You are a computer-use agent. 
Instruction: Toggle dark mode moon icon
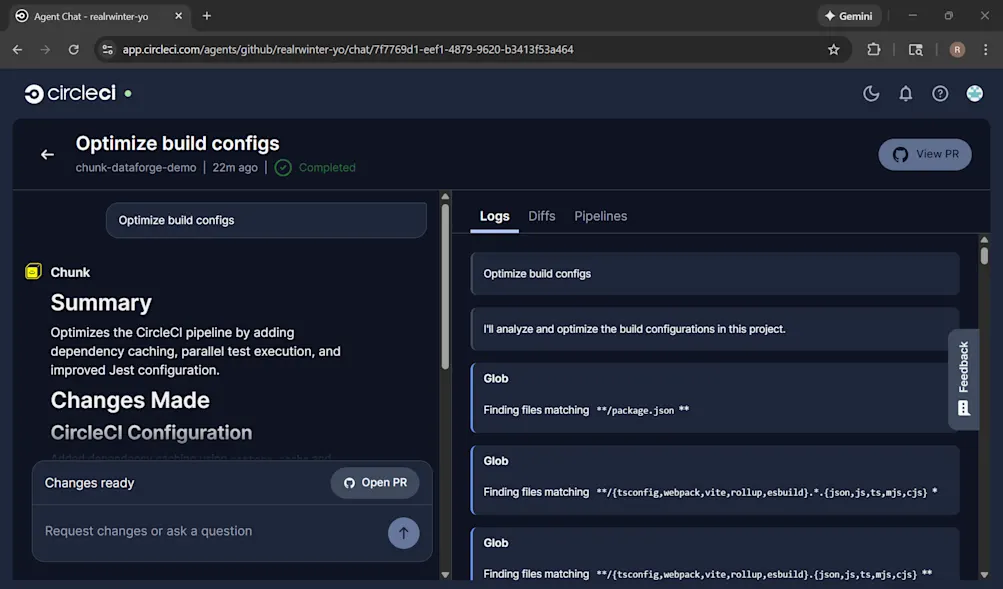click(x=871, y=93)
